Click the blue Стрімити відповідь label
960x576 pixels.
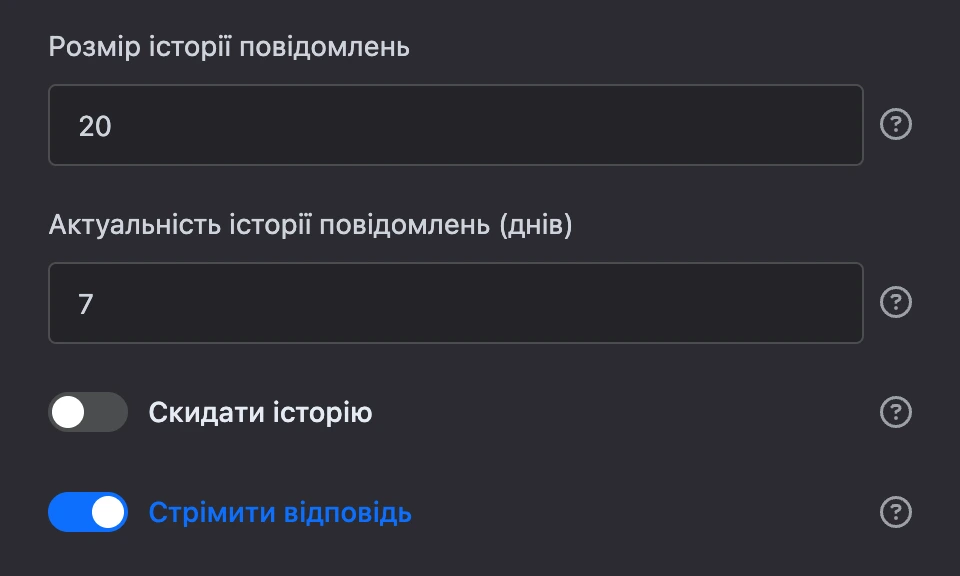tap(280, 513)
